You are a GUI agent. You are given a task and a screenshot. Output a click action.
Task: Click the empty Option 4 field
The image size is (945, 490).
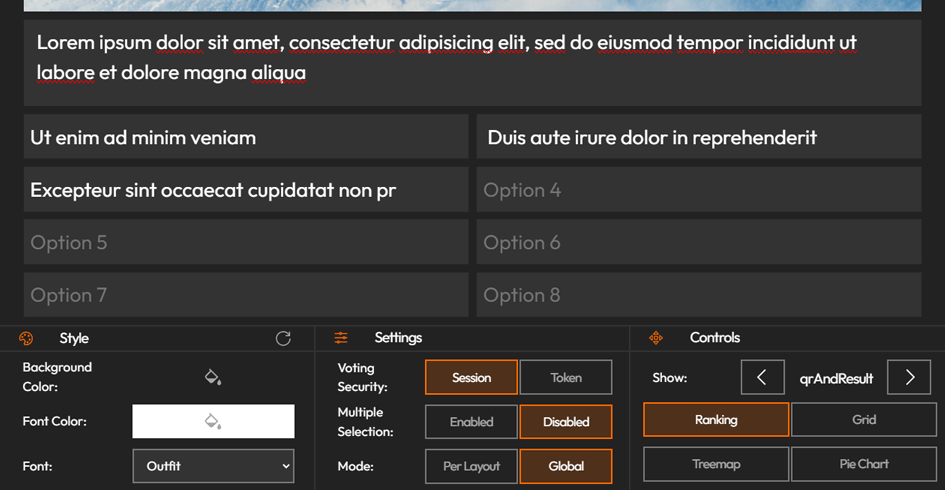(698, 190)
